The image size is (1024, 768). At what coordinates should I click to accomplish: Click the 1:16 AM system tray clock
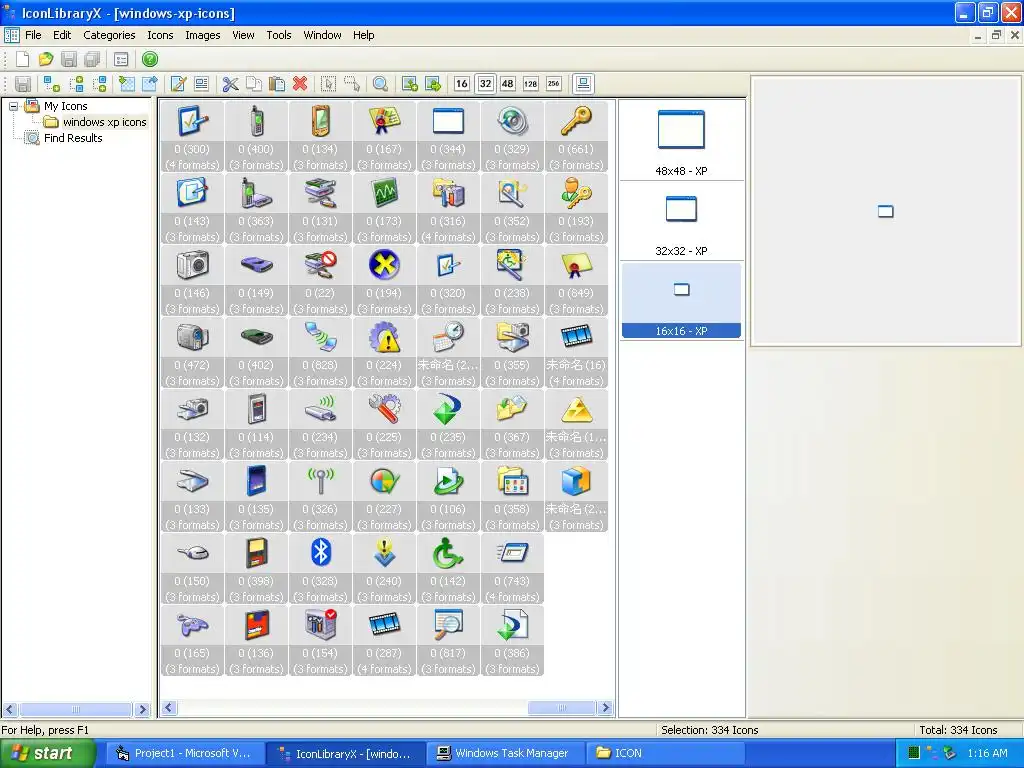coord(987,753)
